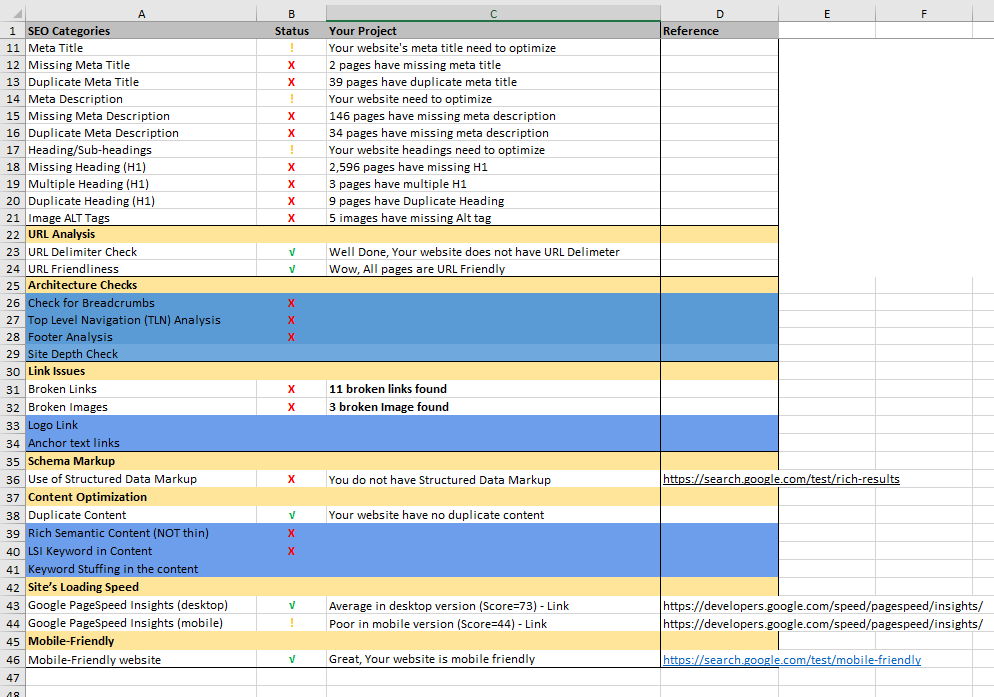
Task: Click the green checkmark beside Duplicate Content
Action: 291,516
